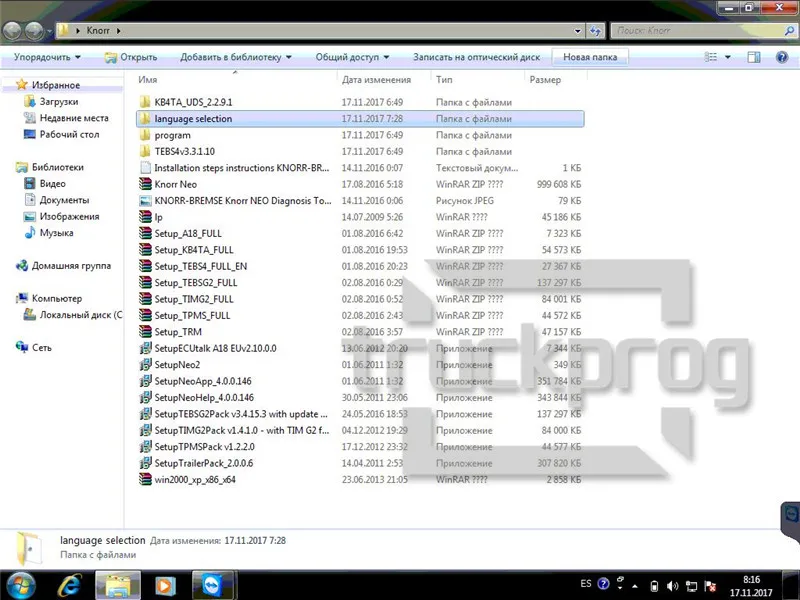The width and height of the screenshot is (800, 600).
Task: Open the Изображения library
Action: (69, 216)
